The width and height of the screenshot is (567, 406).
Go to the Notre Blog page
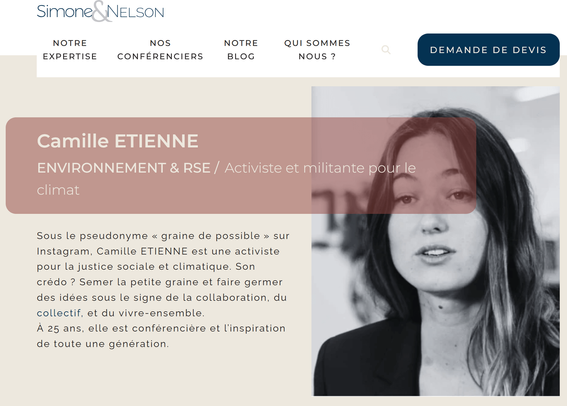tap(241, 50)
